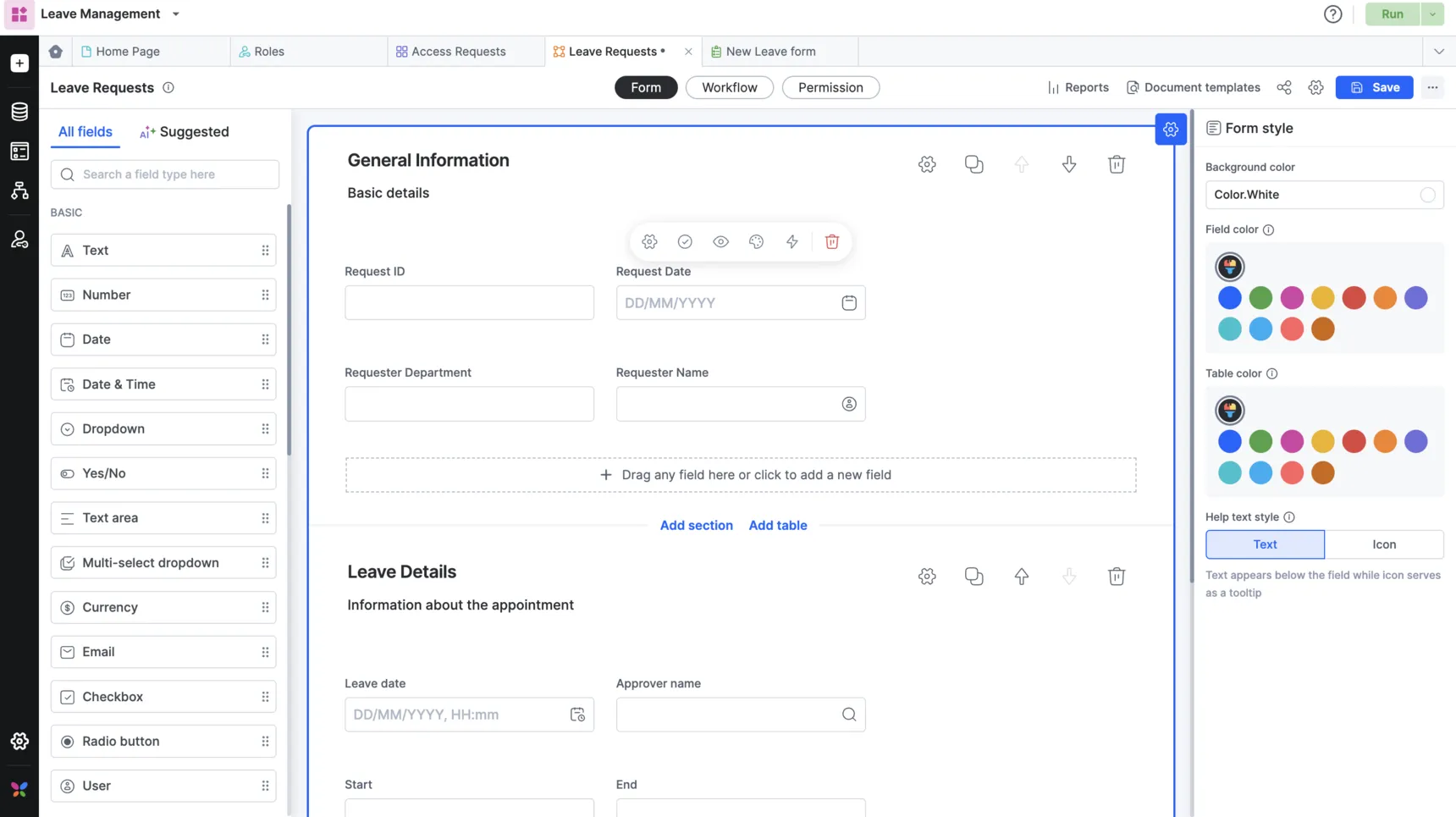Delete field using red trash icon
This screenshot has height=817, width=1456.
[x=832, y=242]
